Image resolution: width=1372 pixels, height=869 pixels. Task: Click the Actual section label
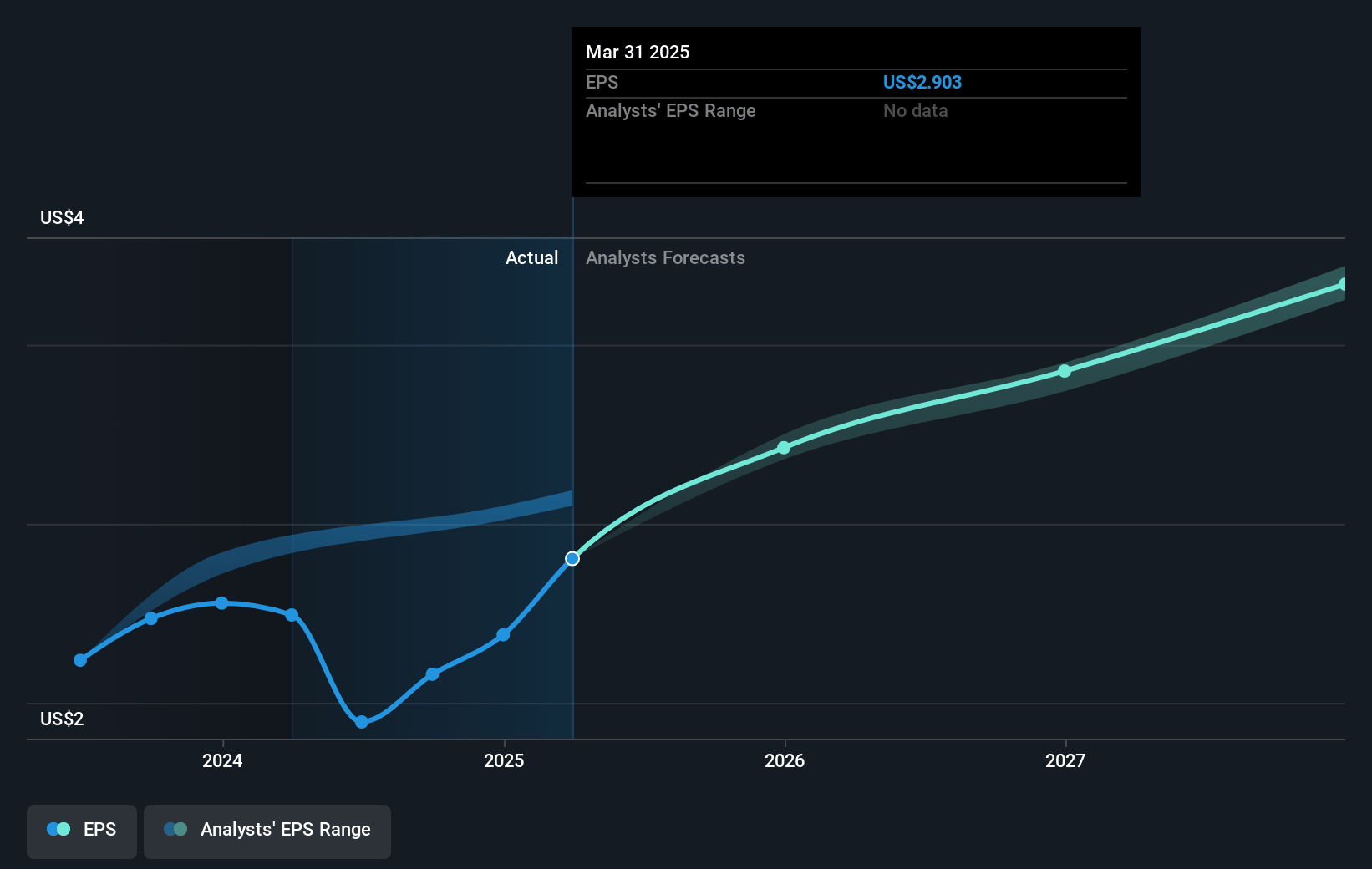(531, 258)
